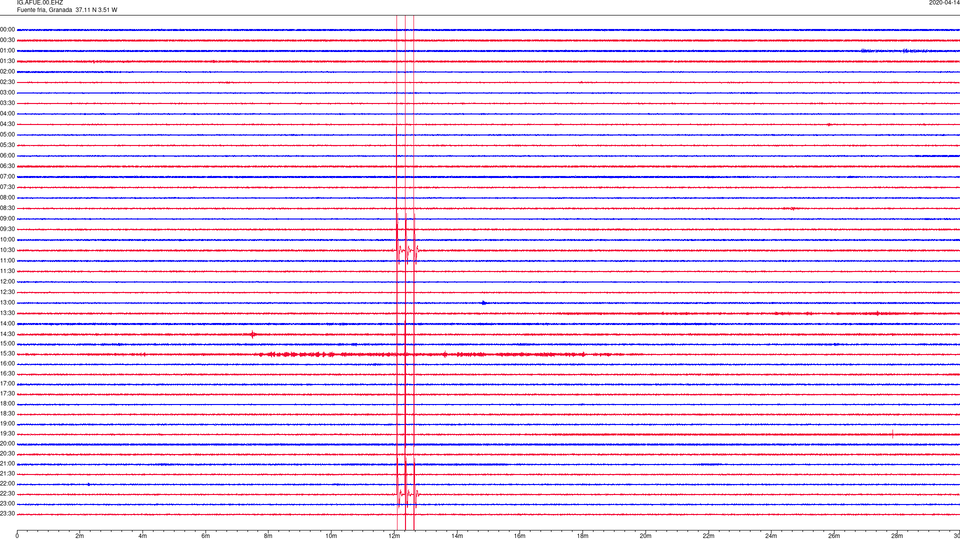960x540 pixels.
Task: Select the 00:00 trace time label
Action: pos(7,29)
